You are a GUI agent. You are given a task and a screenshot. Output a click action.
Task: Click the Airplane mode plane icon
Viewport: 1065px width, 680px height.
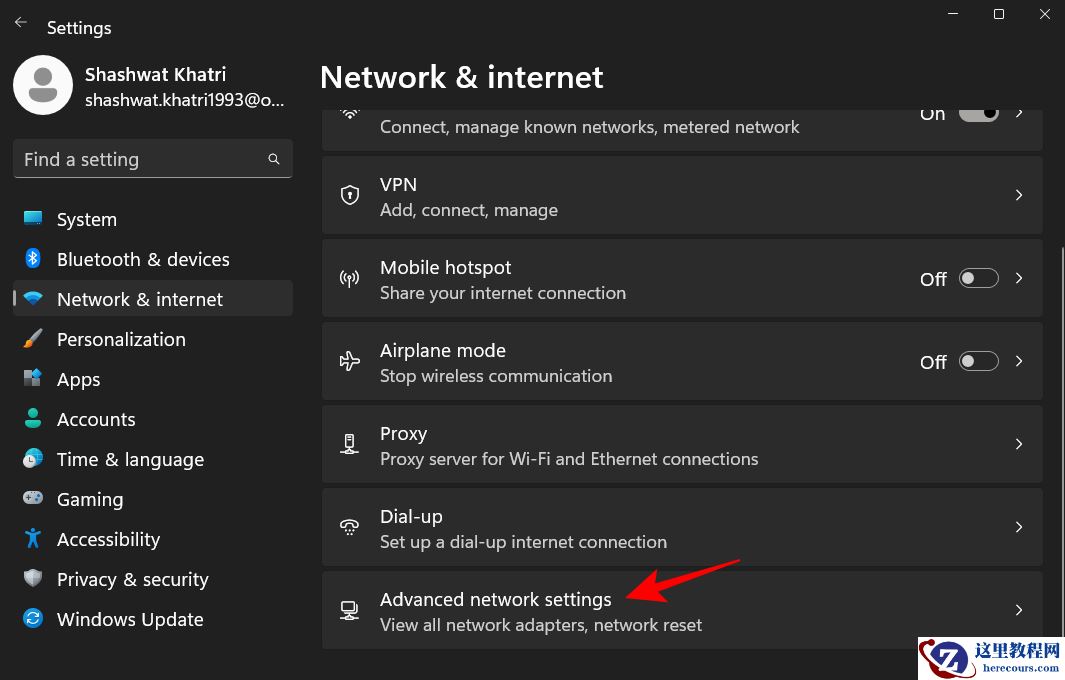(350, 362)
